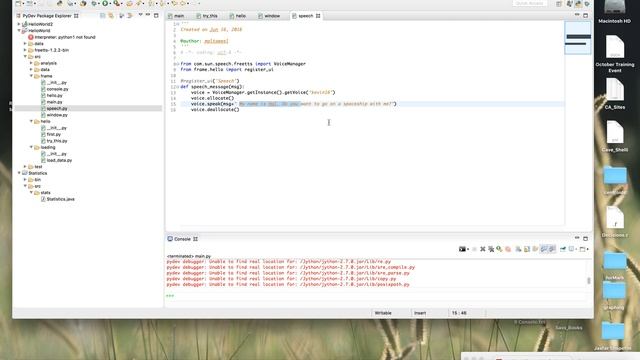This screenshot has height=360, width=640.
Task: Expand the analysis folder
Action: pos(31,63)
